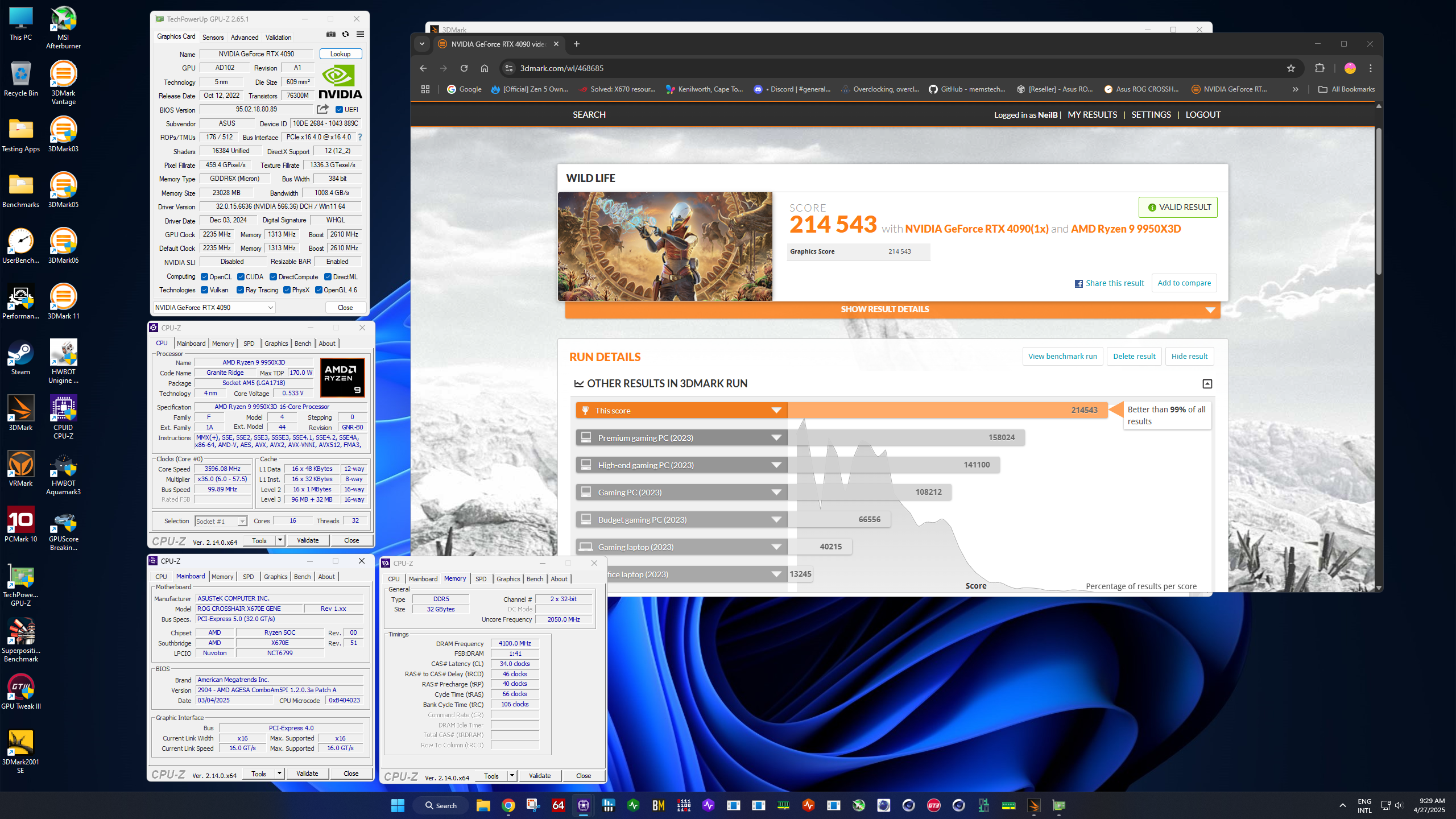Toggle the DirectCompute checkbox
The width and height of the screenshot is (1456, 819).
click(273, 277)
